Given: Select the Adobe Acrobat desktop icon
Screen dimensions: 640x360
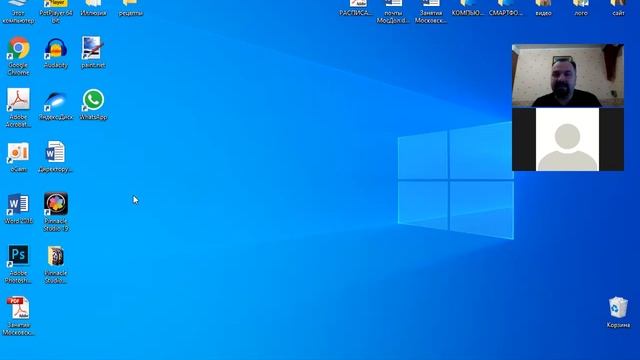Looking at the screenshot, I should tap(18, 107).
